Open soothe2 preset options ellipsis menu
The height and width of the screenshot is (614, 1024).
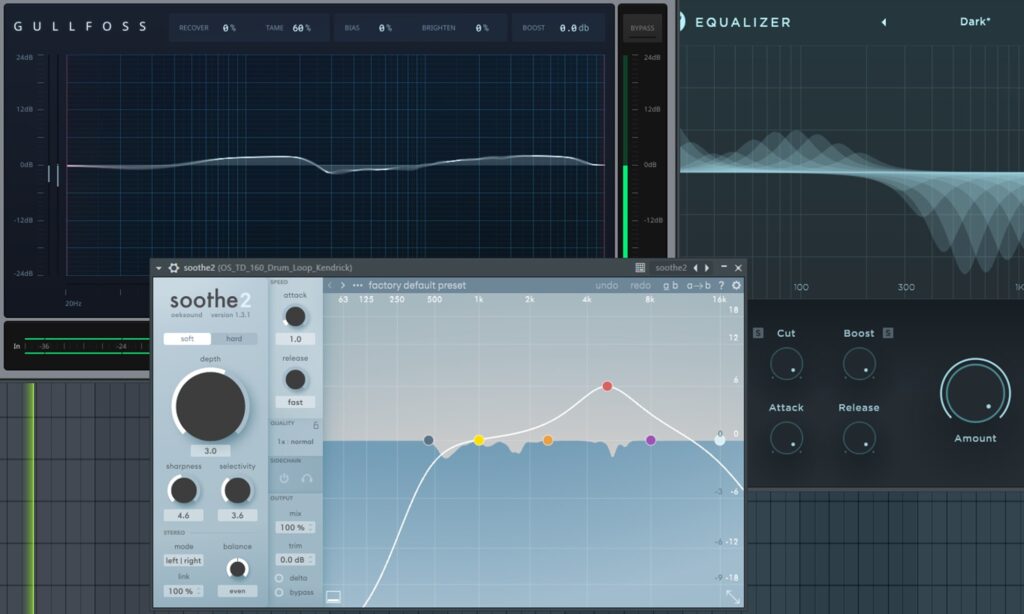(357, 285)
